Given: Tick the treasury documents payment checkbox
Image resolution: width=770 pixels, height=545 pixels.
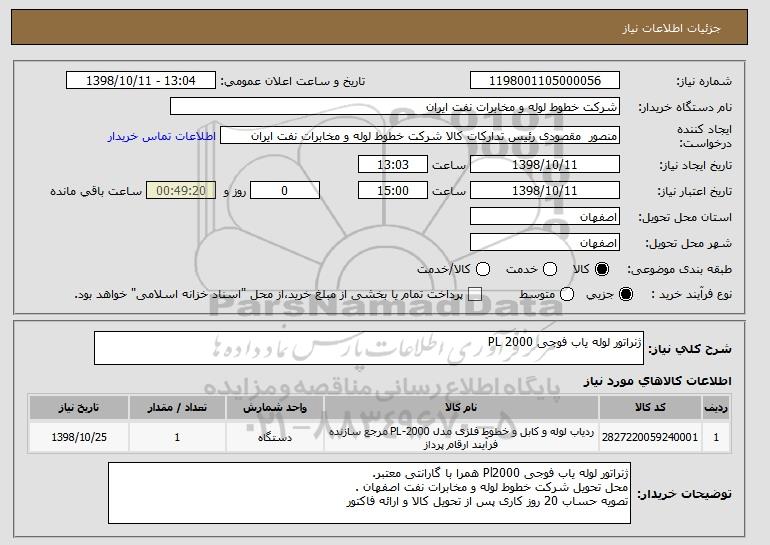Looking at the screenshot, I should [474, 295].
